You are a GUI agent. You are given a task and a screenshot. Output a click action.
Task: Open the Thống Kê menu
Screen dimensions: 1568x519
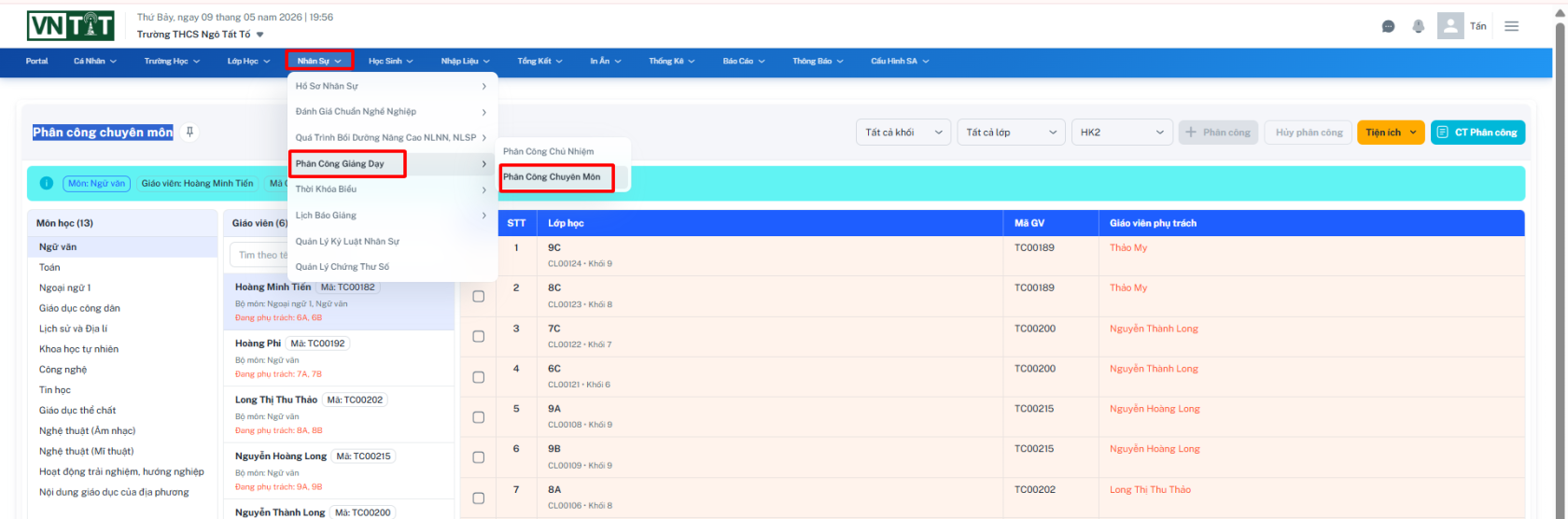(672, 61)
